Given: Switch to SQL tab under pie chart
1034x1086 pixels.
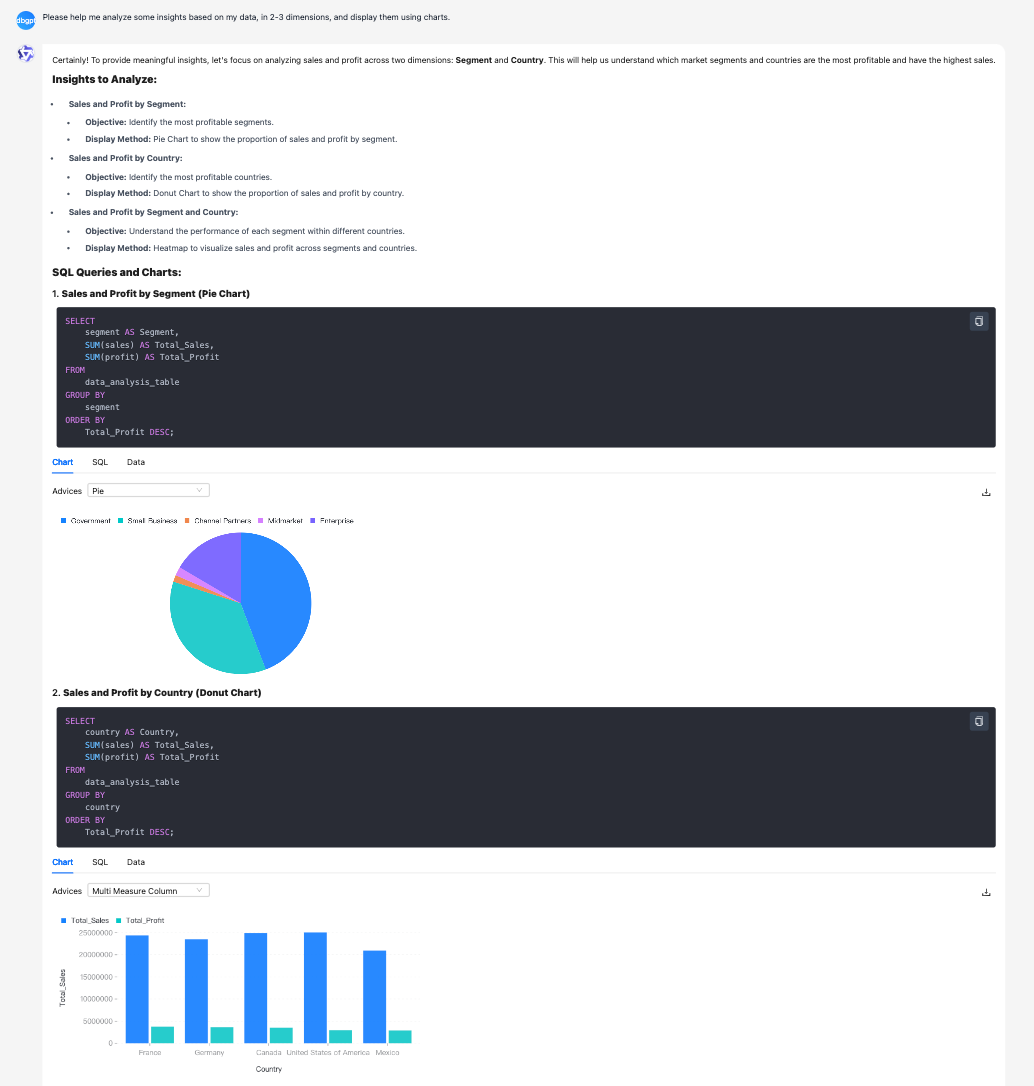Looking at the screenshot, I should pos(100,462).
